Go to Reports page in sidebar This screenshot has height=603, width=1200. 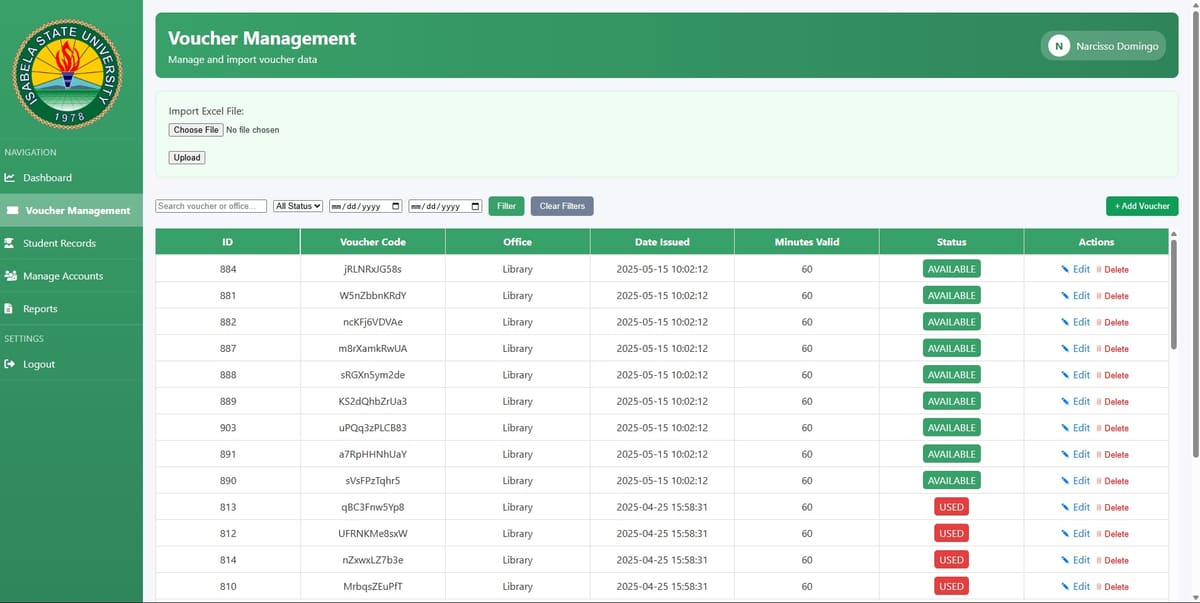tap(40, 309)
